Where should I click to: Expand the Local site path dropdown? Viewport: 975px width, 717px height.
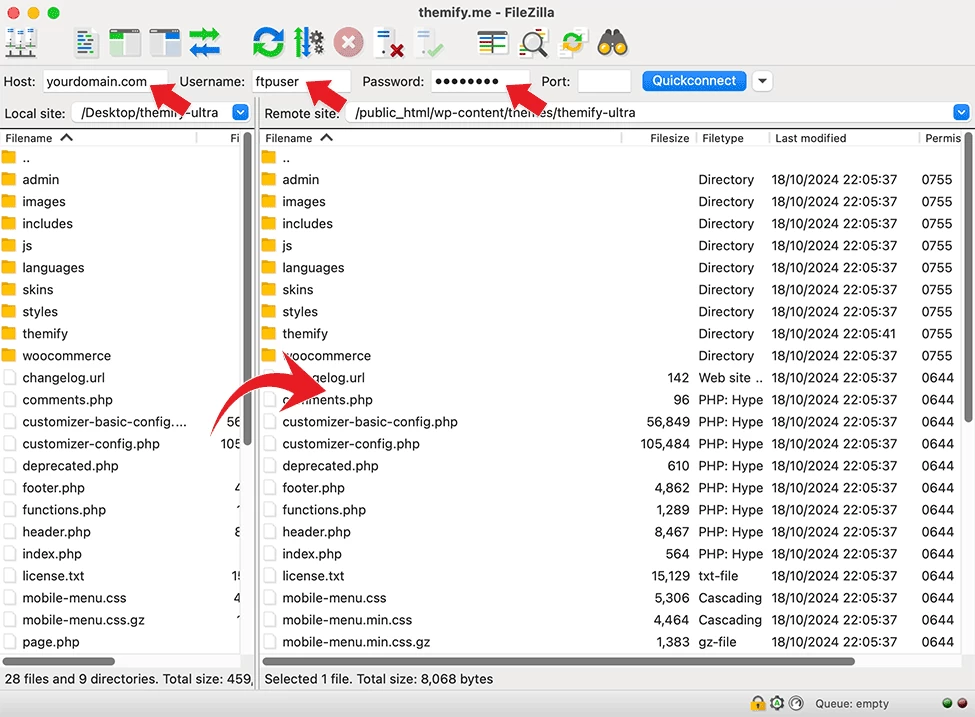point(241,113)
